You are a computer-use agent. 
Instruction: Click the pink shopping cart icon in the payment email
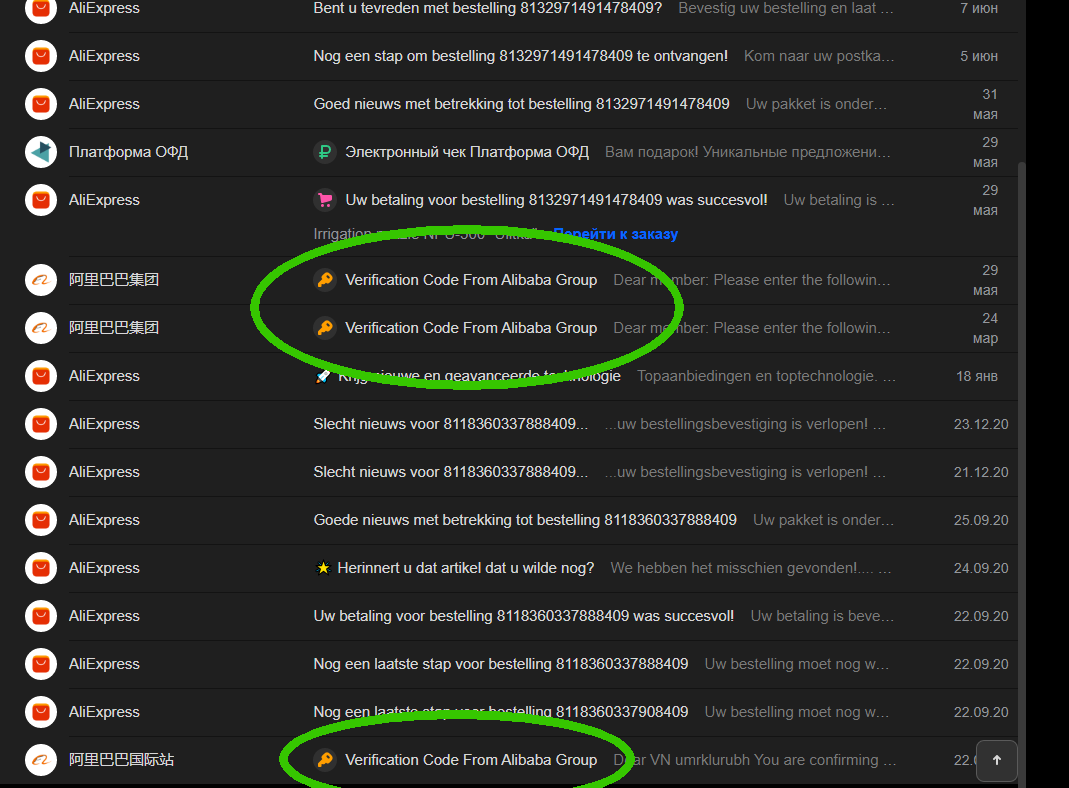(x=325, y=200)
